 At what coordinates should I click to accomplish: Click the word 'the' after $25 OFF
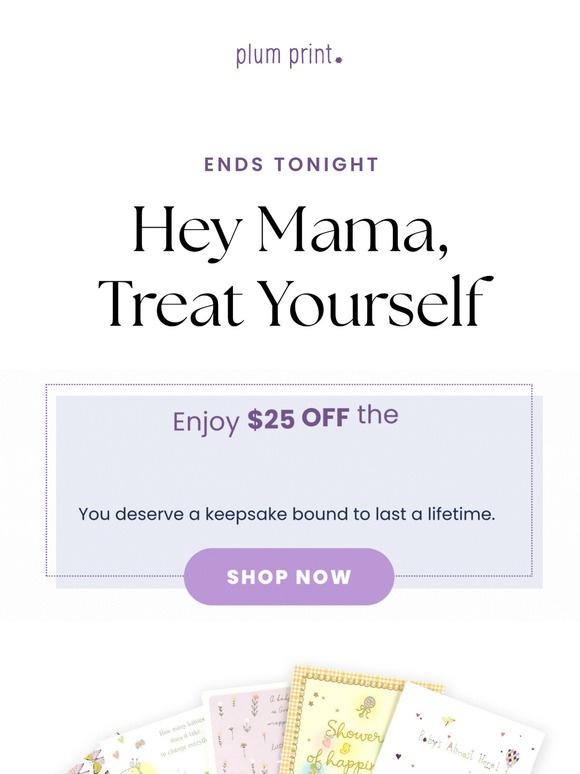point(378,415)
